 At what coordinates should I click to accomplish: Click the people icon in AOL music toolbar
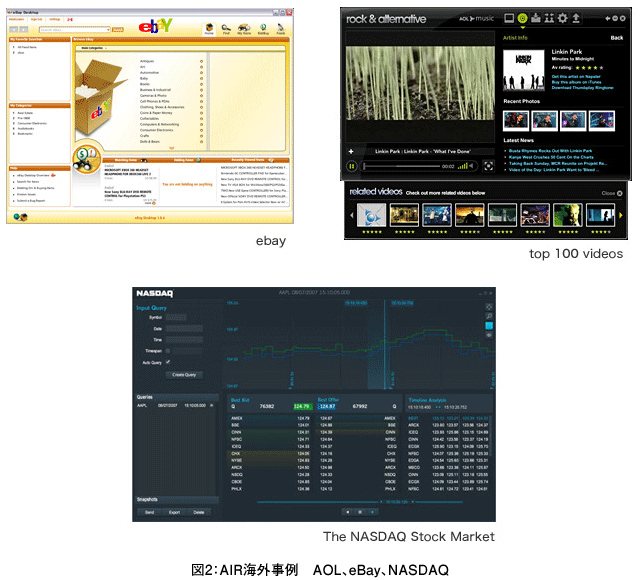point(549,18)
